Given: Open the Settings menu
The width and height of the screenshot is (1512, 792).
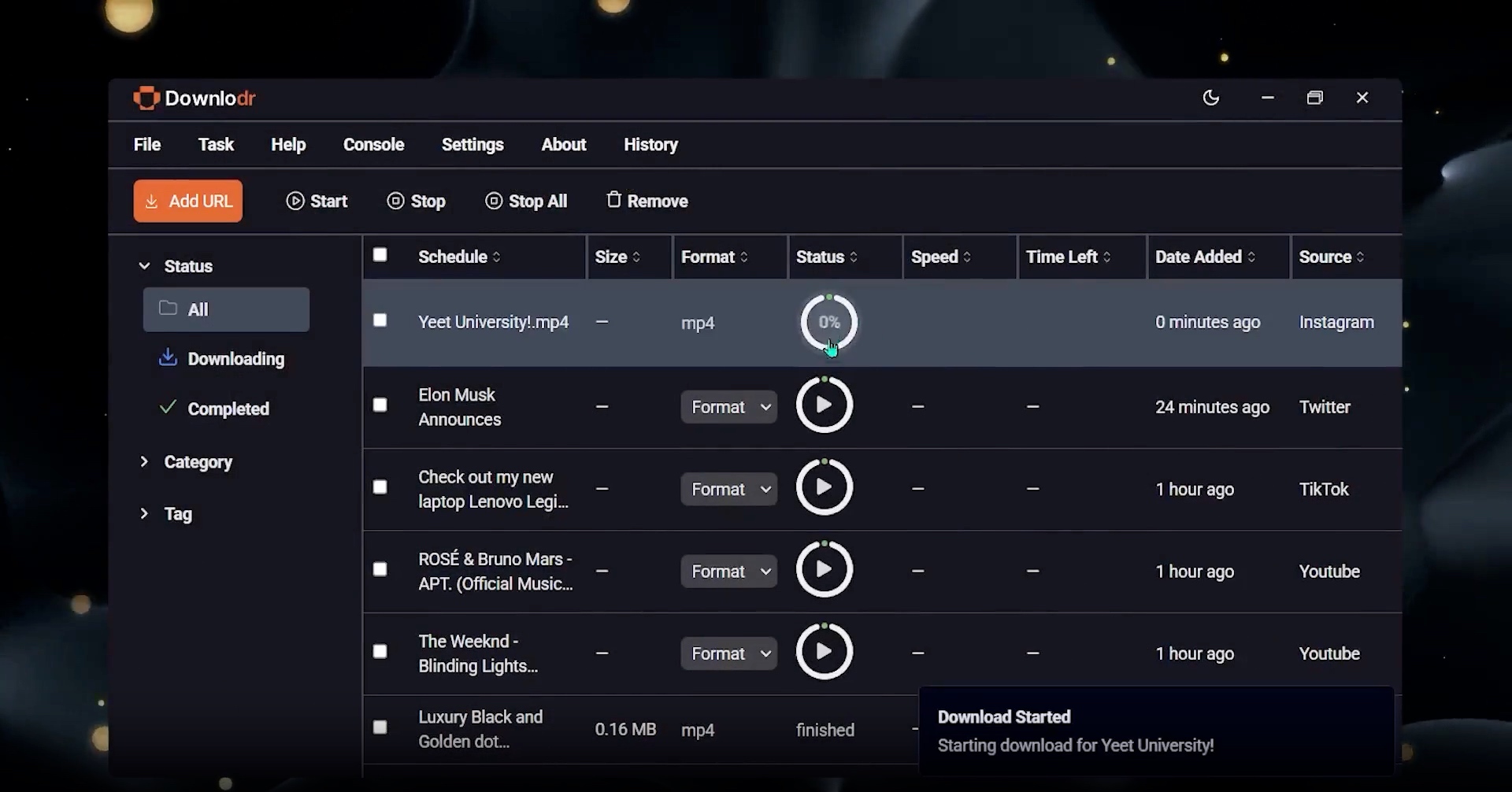Looking at the screenshot, I should pyautogui.click(x=472, y=145).
